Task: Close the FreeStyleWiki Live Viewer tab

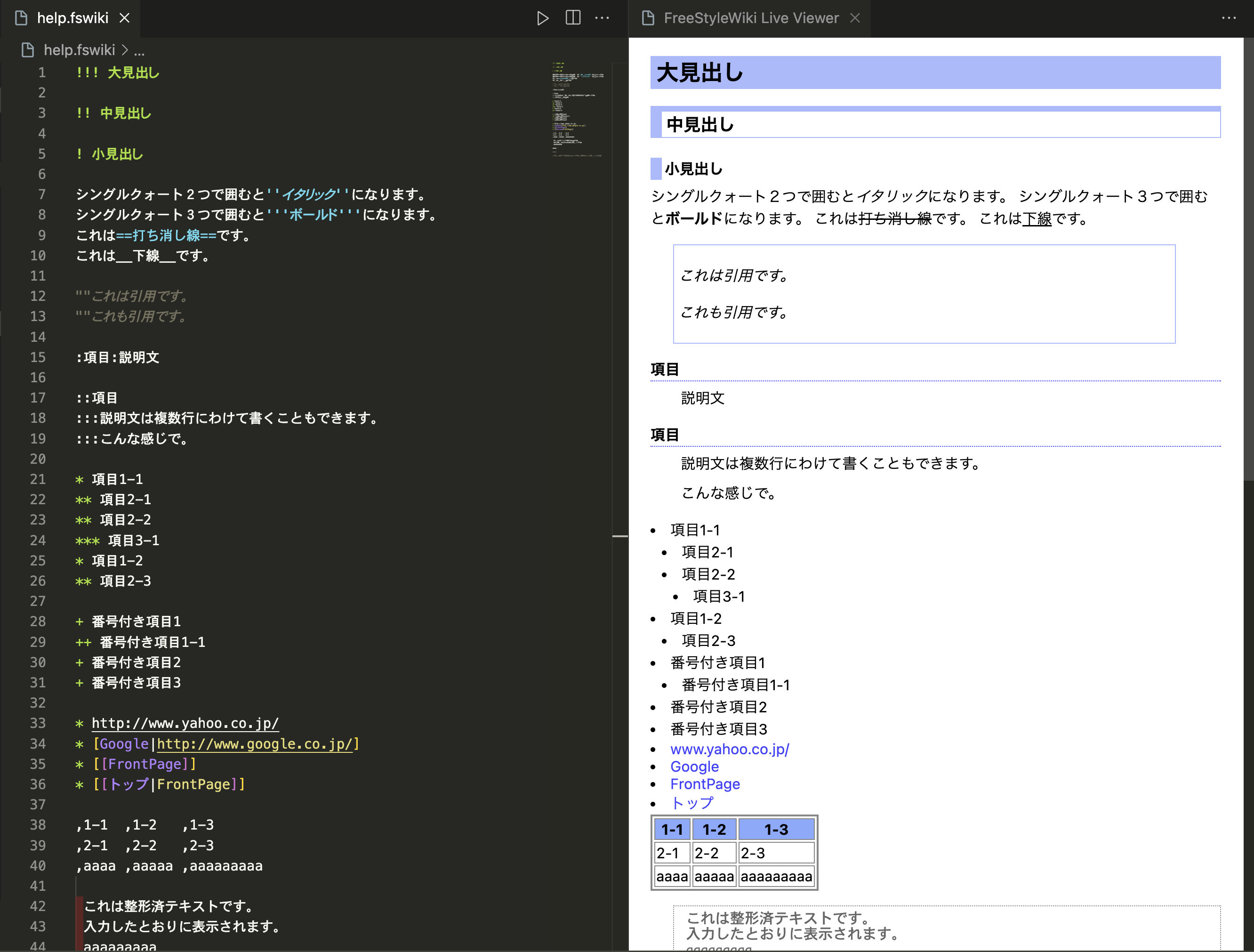Action: pyautogui.click(x=855, y=18)
